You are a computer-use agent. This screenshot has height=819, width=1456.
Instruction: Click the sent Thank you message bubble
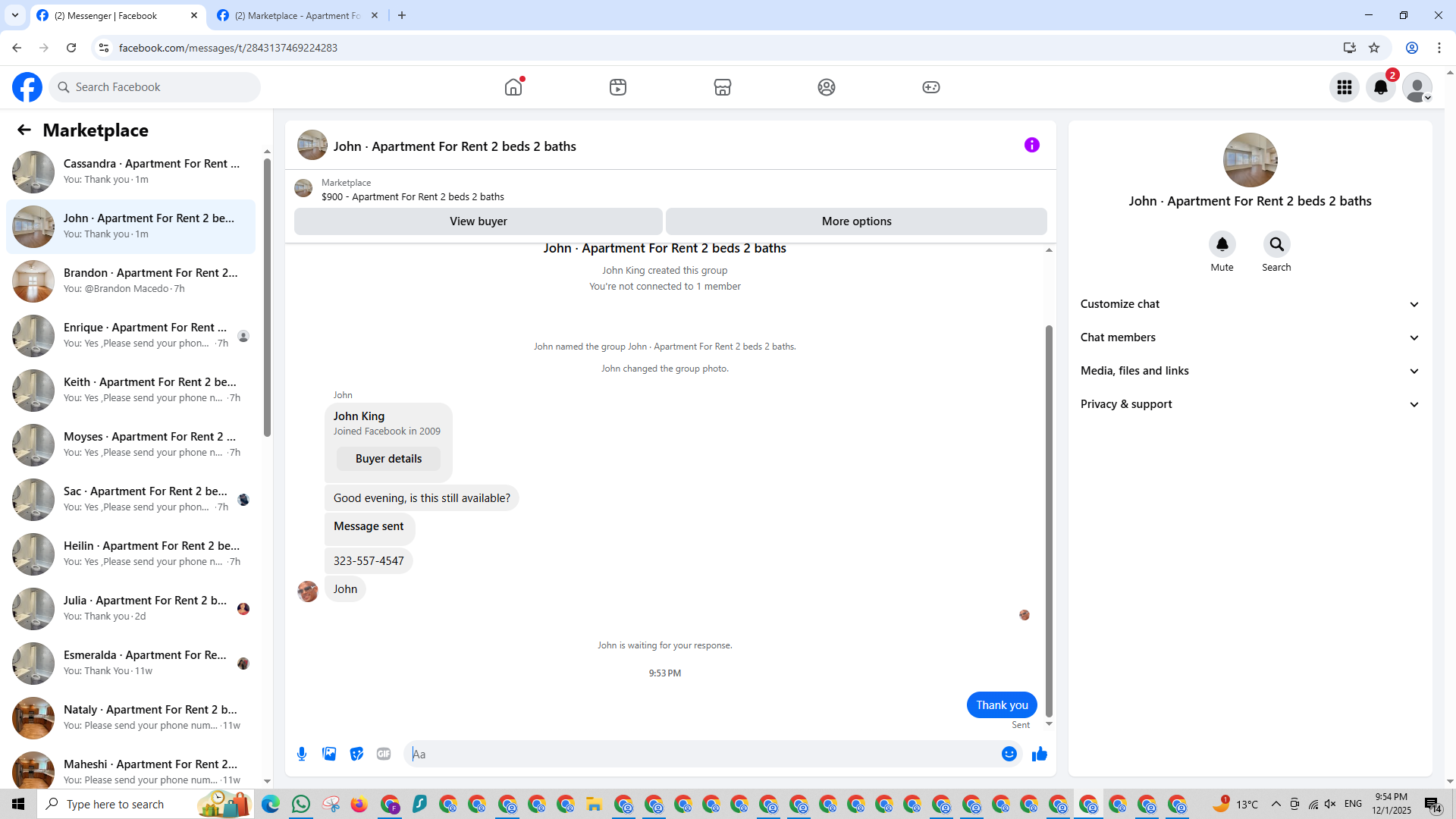click(x=1002, y=705)
